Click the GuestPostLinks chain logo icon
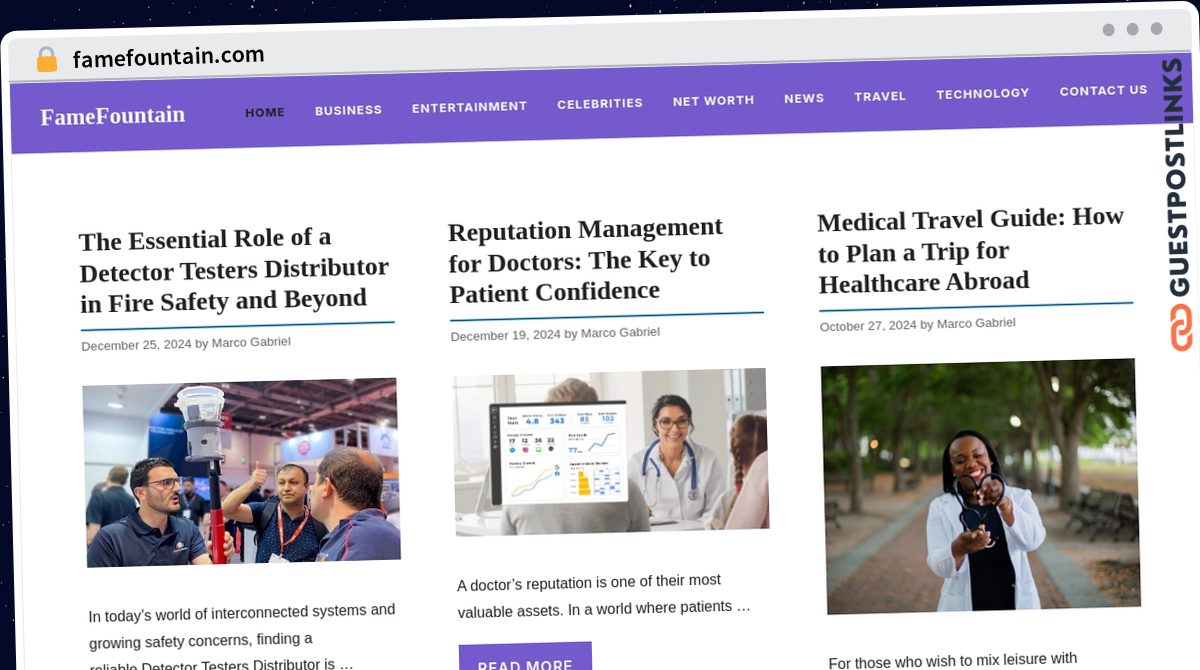Screen dimensions: 1200x670 tap(1181, 328)
